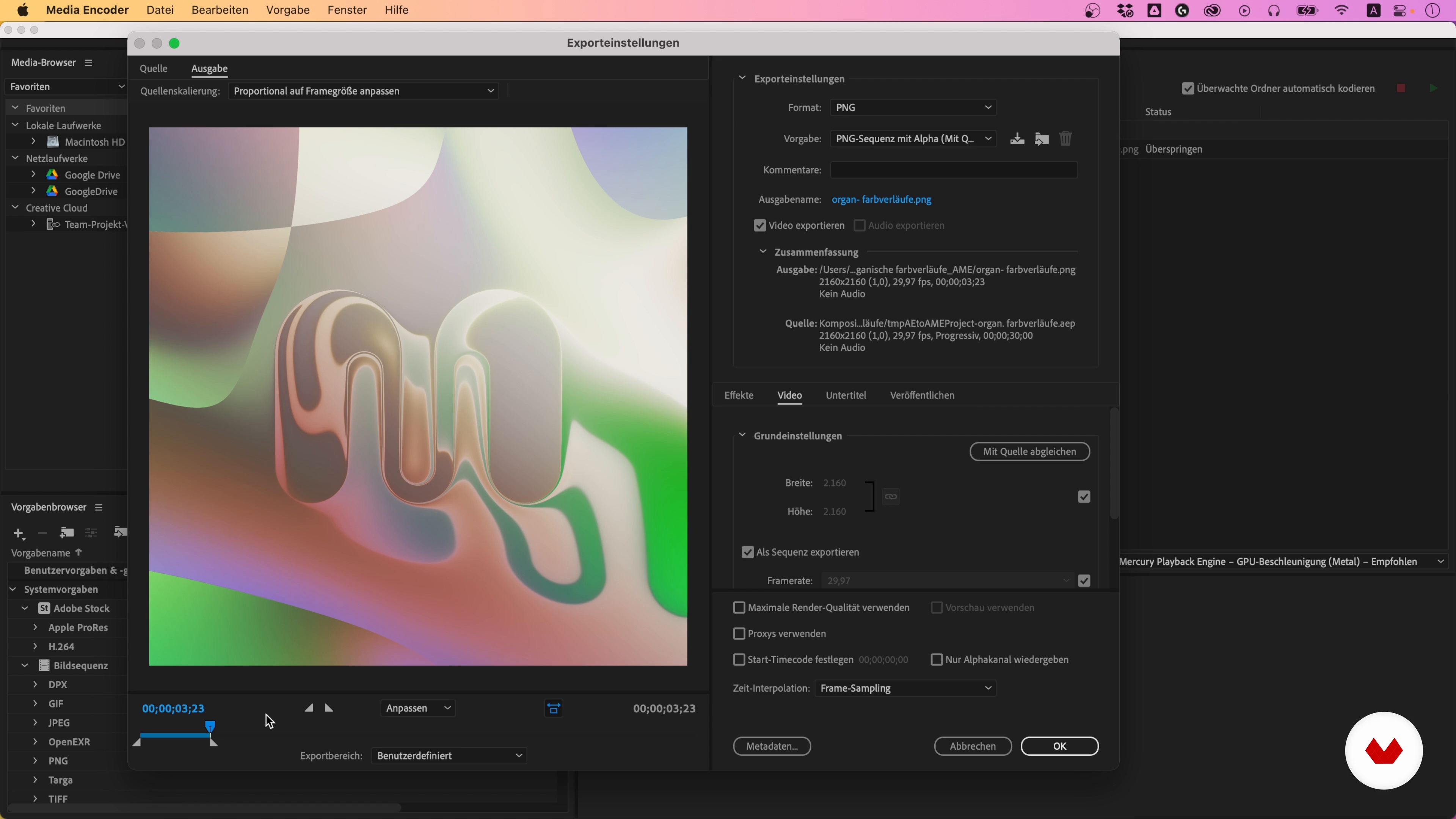Create new preset group folder icon
Image resolution: width=1456 pixels, height=819 pixels.
67,532
